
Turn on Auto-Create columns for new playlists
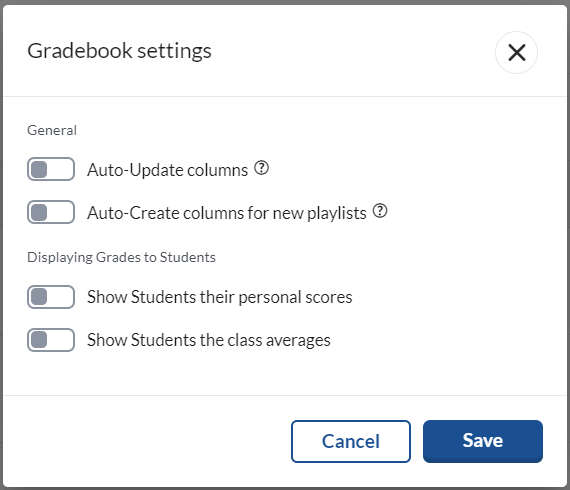[x=51, y=212]
